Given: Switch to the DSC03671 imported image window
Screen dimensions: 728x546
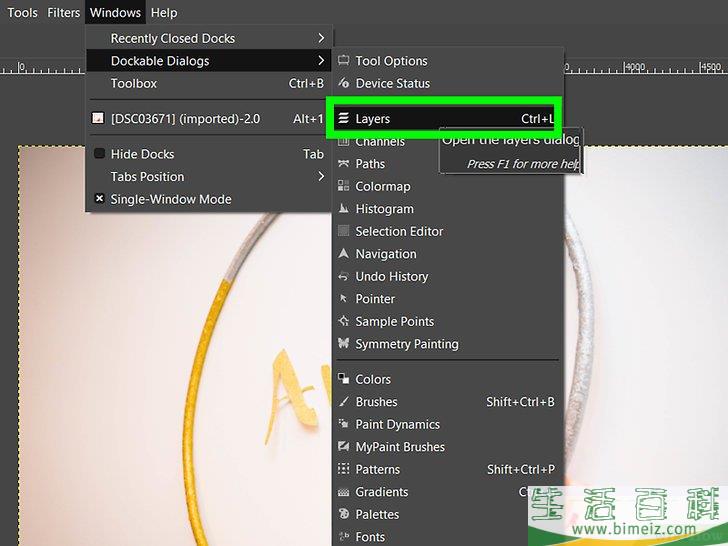Looking at the screenshot, I should (x=185, y=119).
